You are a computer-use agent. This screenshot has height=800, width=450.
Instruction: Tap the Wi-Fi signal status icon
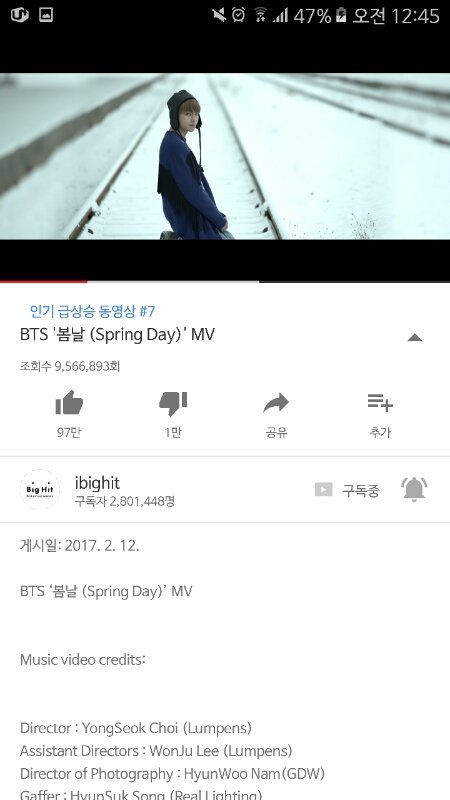[x=260, y=15]
